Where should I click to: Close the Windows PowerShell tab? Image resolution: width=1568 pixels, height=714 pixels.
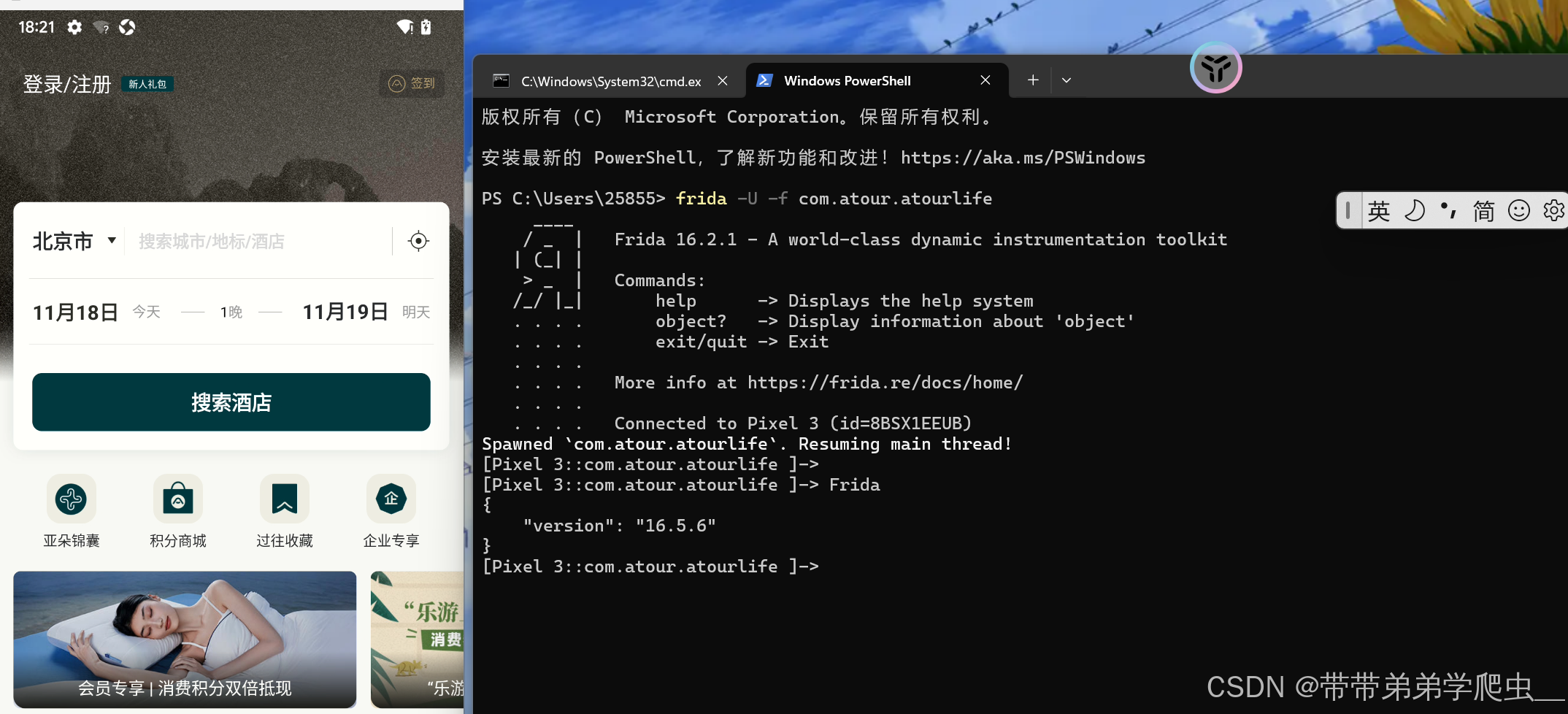985,80
